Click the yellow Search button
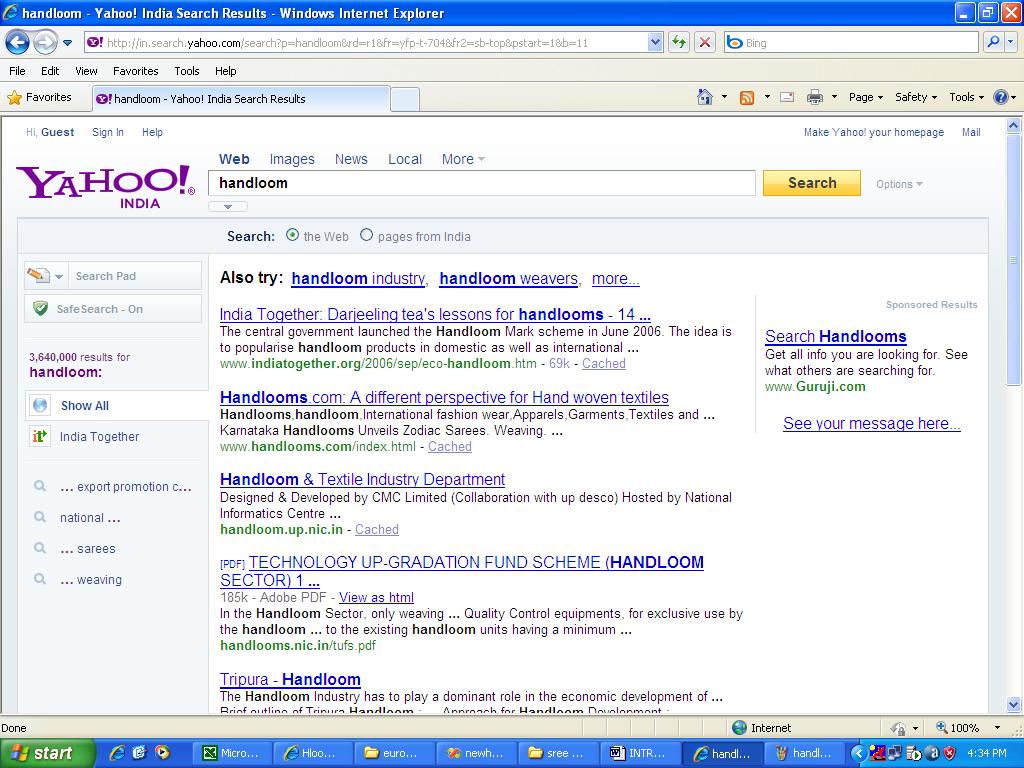This screenshot has height=768, width=1024. click(x=812, y=183)
